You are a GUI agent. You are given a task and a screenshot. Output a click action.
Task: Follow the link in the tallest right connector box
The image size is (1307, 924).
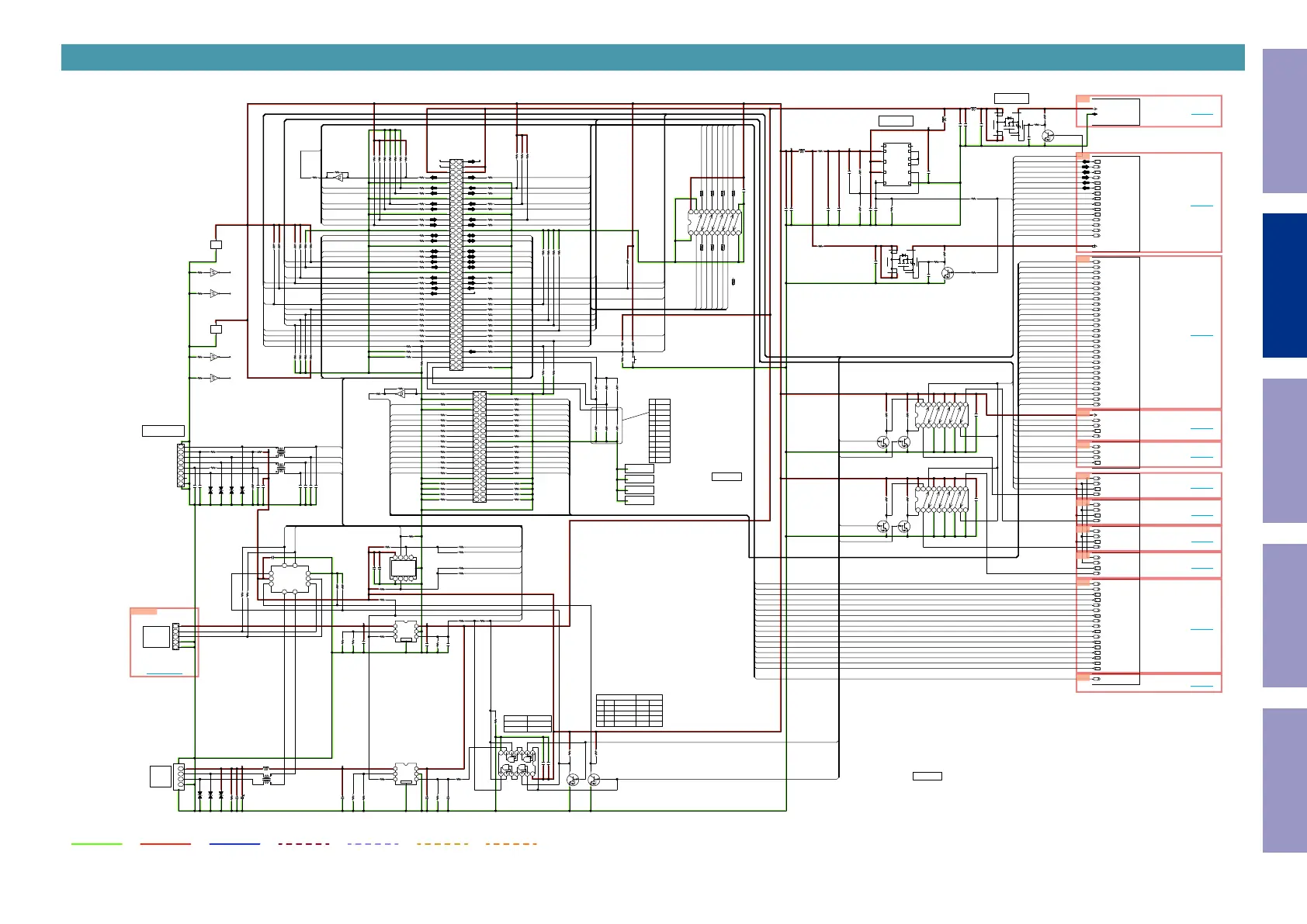click(x=1201, y=335)
